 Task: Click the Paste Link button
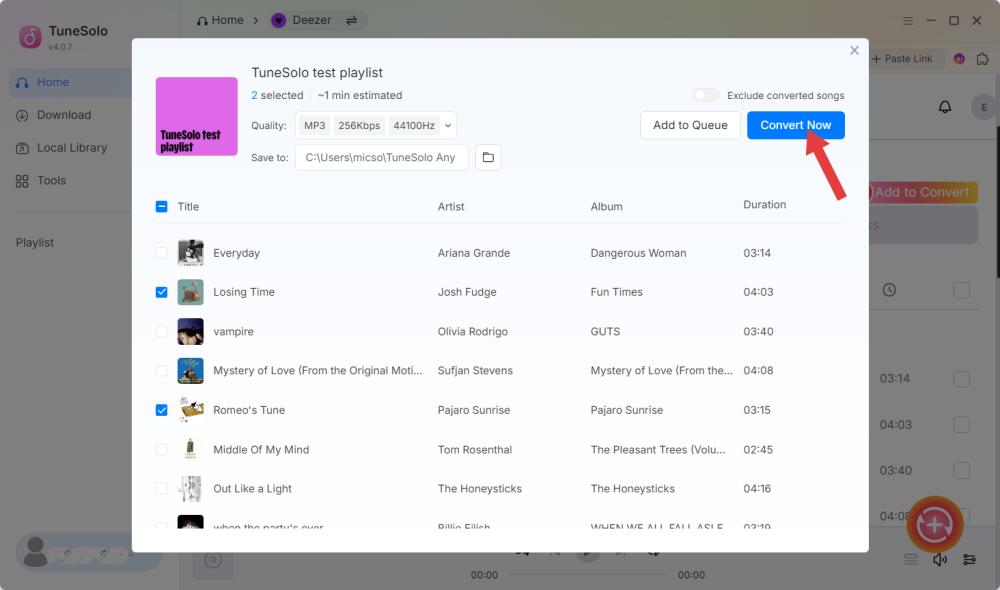click(902, 59)
